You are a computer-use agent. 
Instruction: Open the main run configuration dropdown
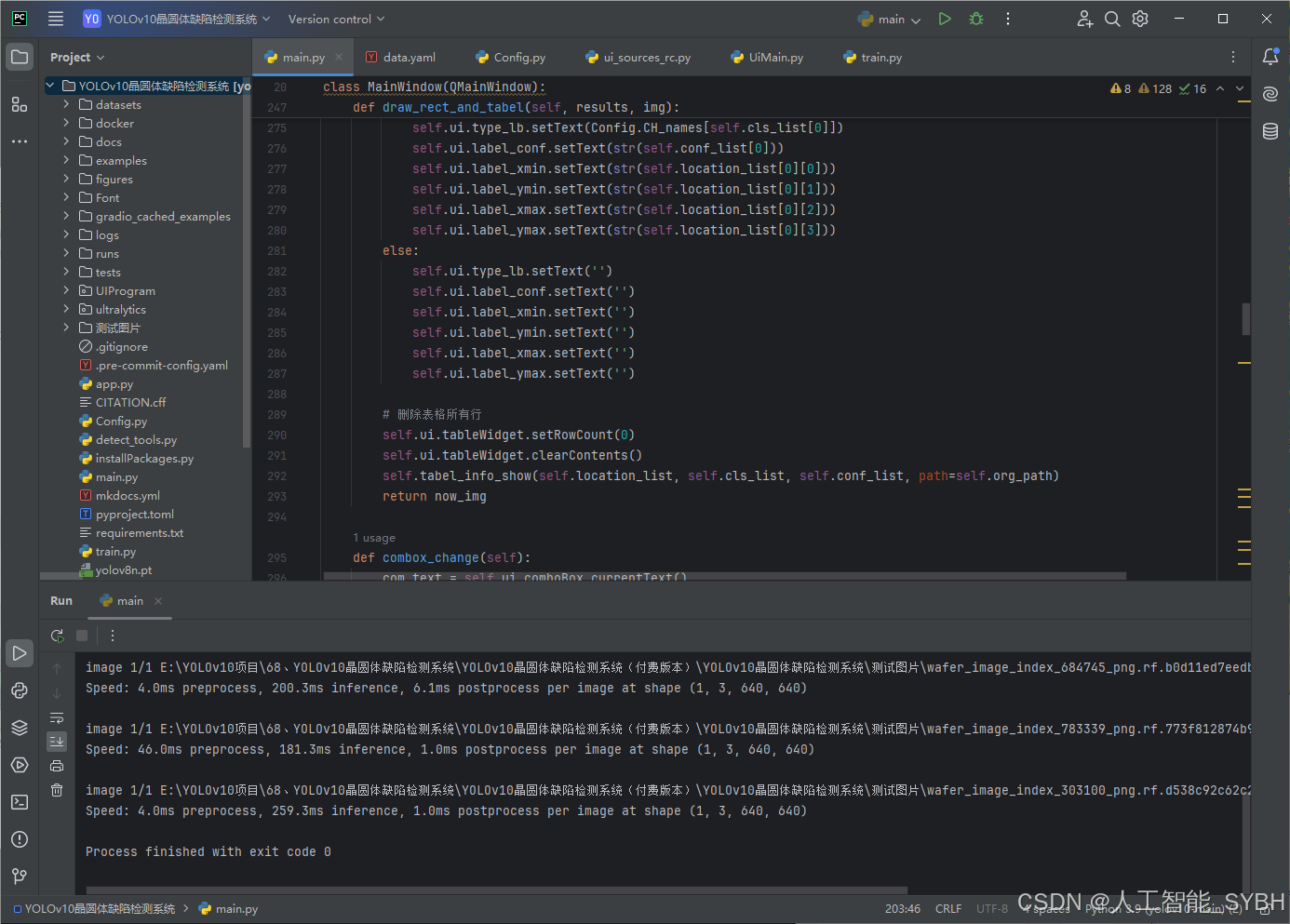click(890, 19)
